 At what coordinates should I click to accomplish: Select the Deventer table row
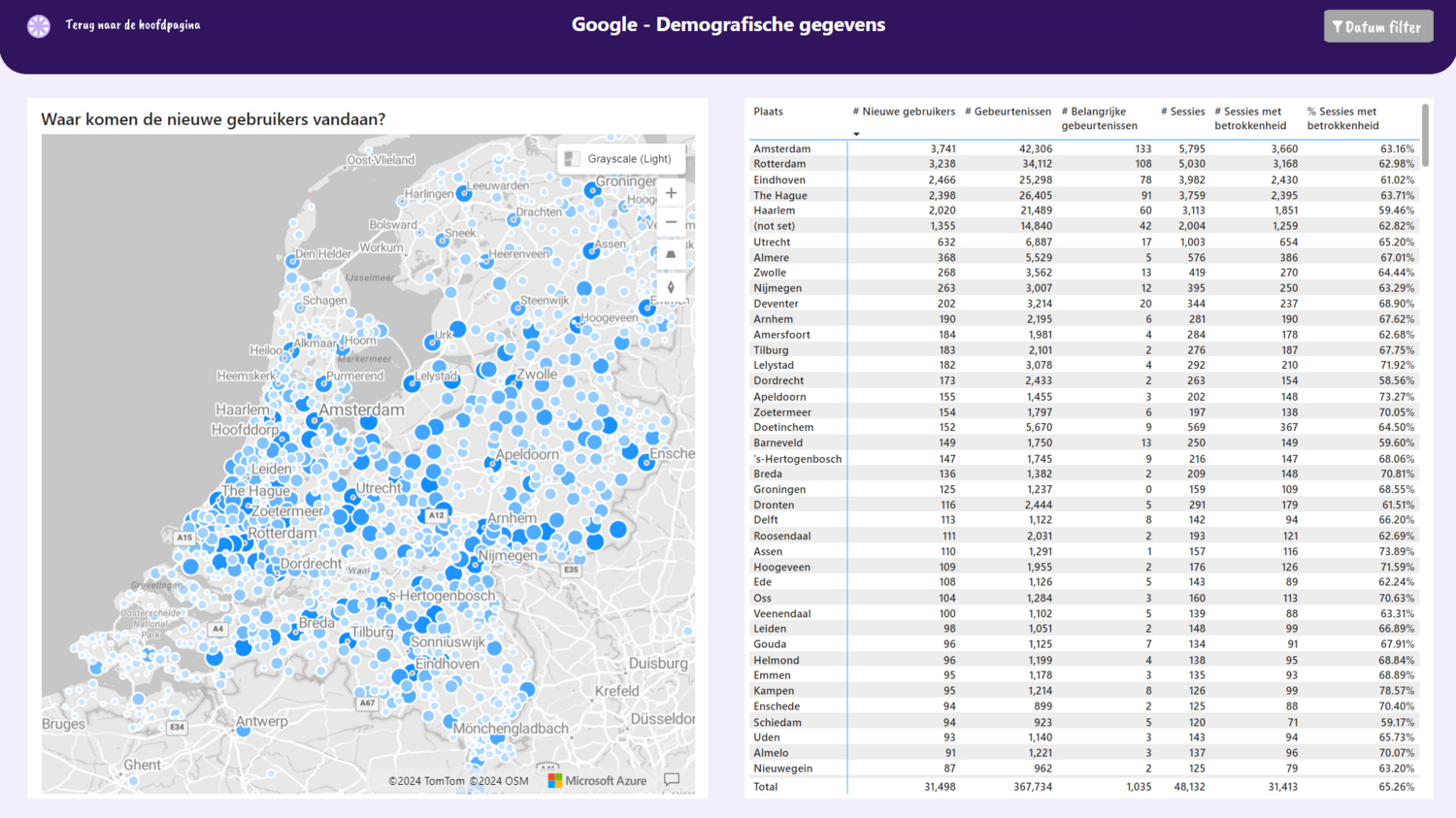click(x=1084, y=304)
